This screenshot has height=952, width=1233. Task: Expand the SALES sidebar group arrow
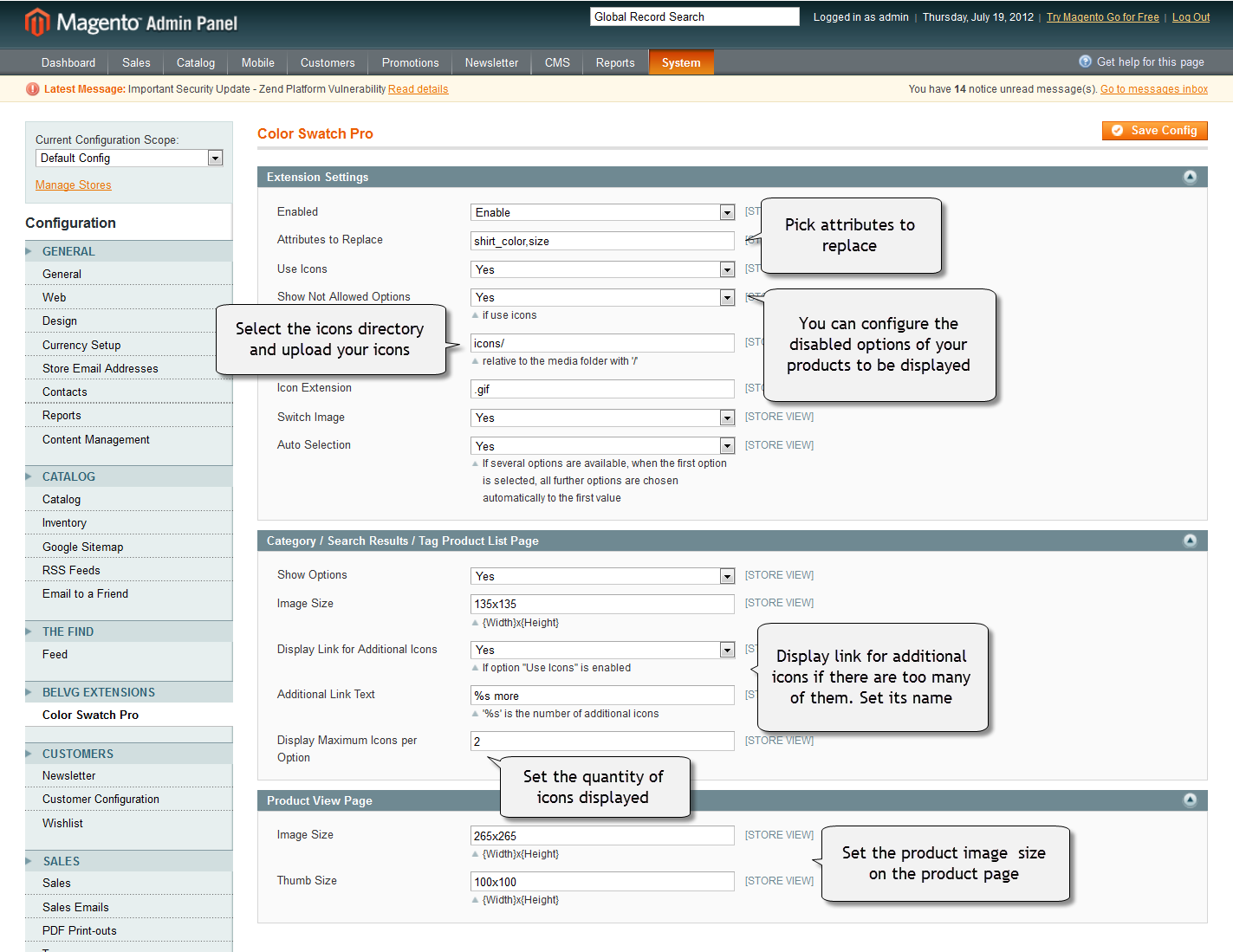29,861
